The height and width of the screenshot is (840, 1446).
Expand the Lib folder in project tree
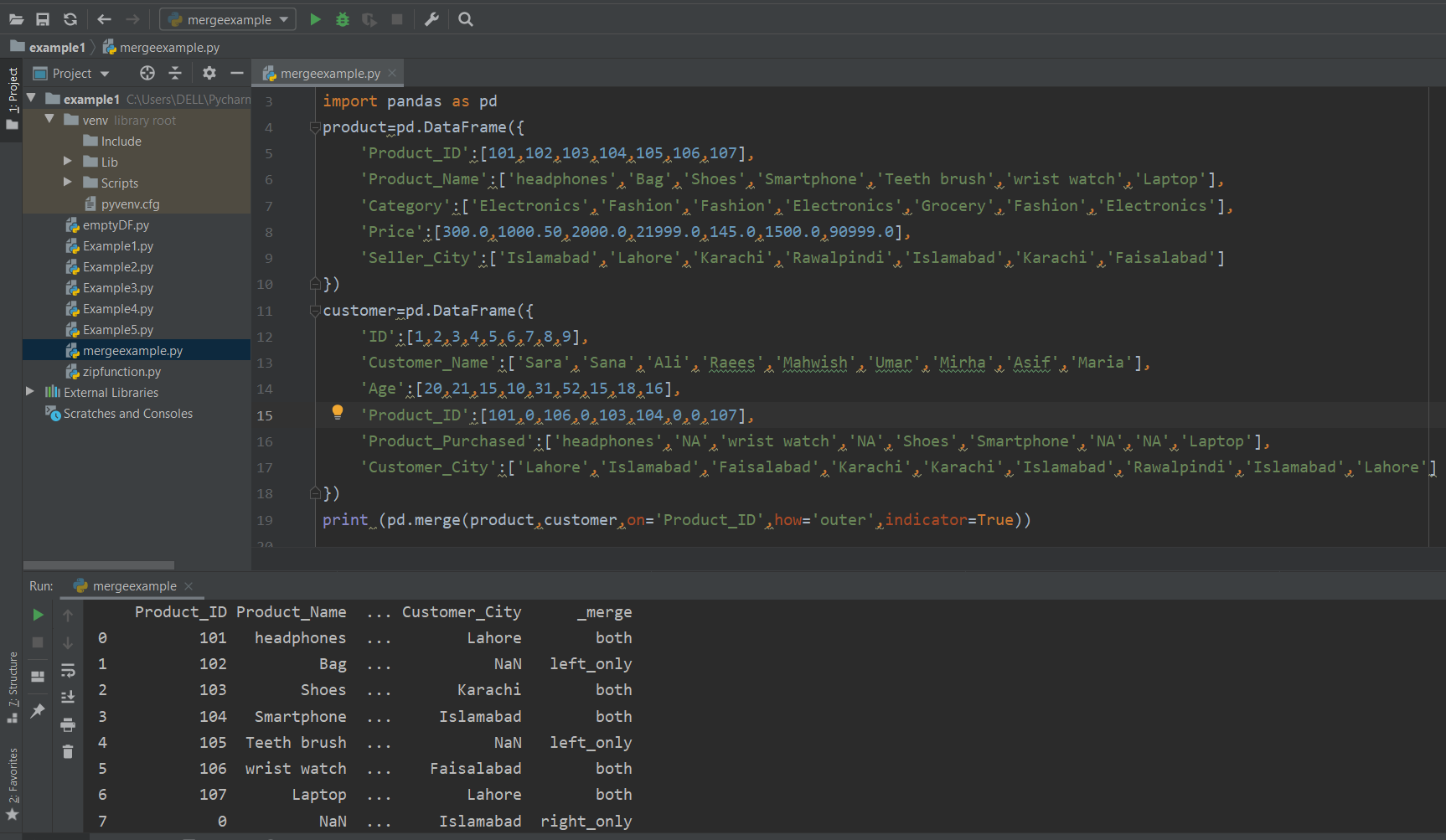click(x=68, y=162)
